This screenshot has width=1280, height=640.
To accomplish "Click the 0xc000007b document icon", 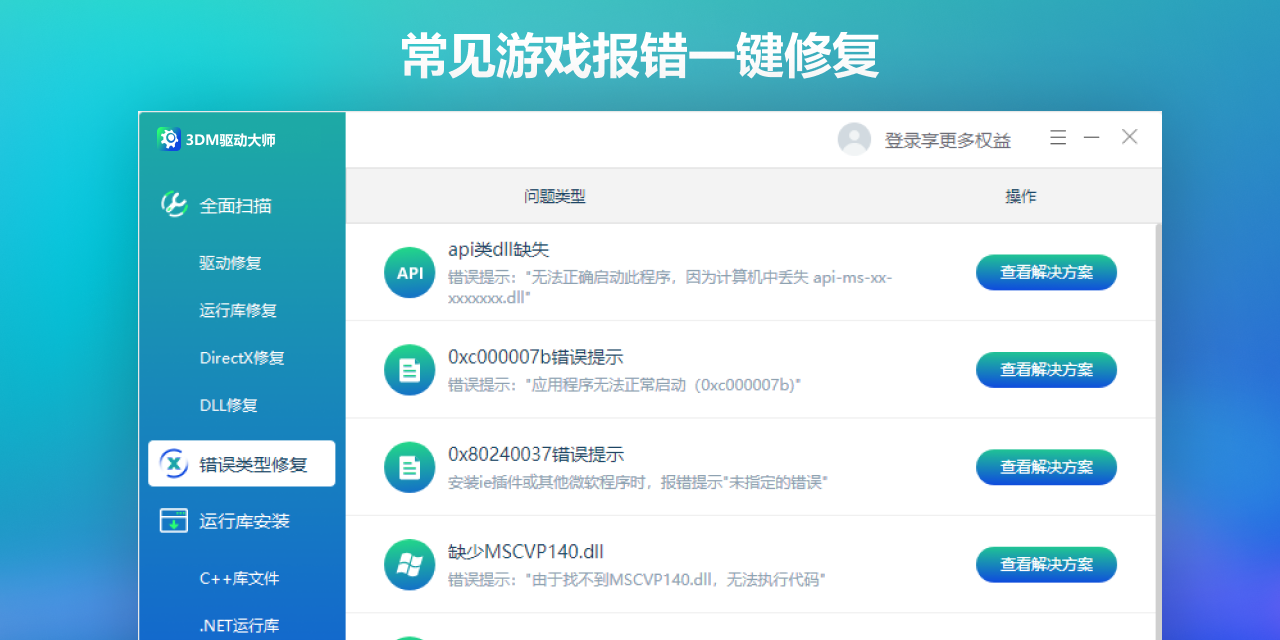I will 409,370.
